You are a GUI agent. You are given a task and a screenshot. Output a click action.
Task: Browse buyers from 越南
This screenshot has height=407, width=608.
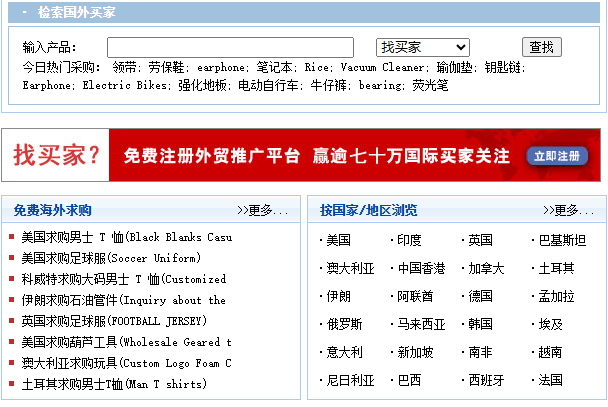(551, 352)
